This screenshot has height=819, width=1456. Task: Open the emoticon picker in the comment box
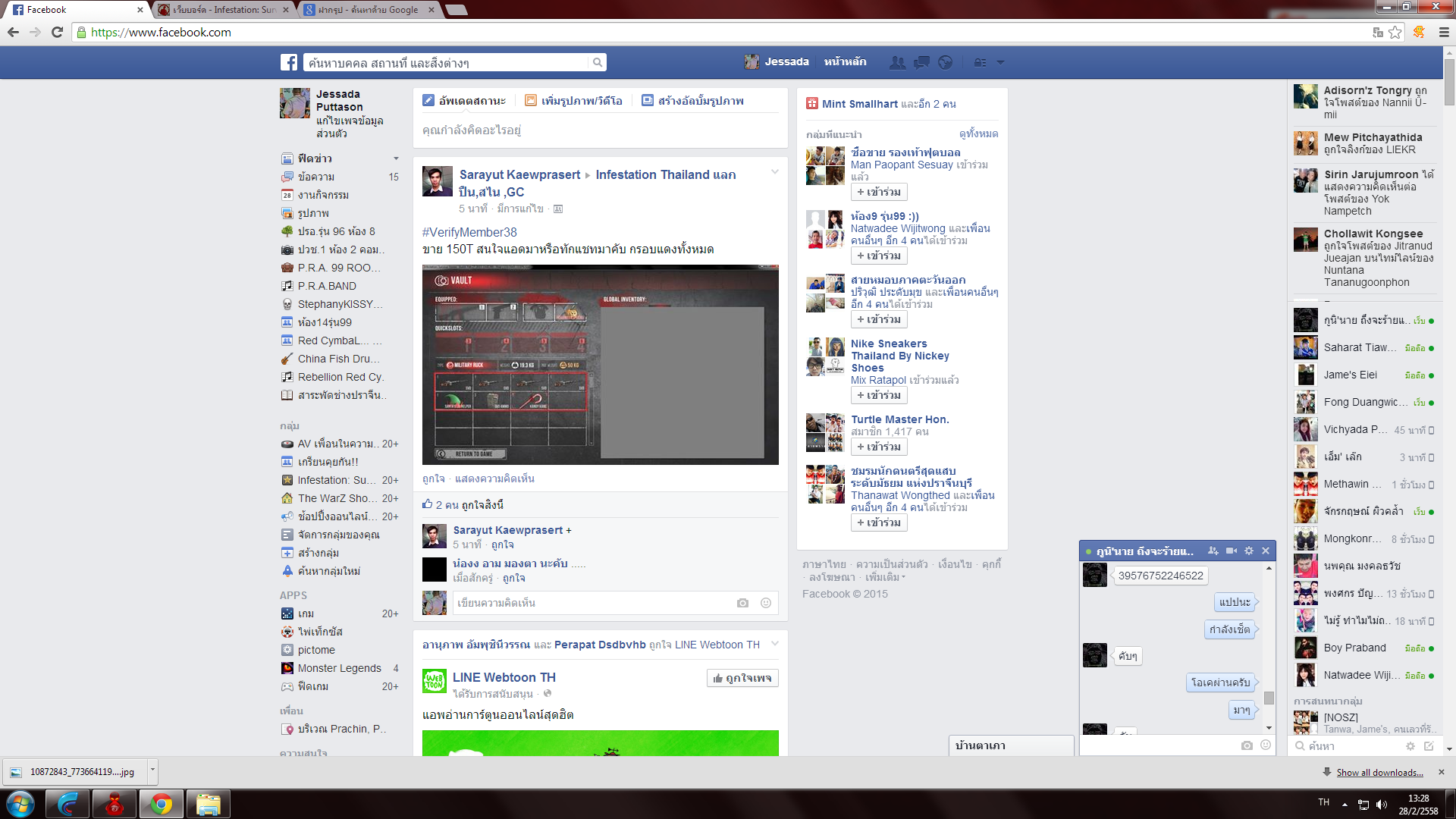766,603
